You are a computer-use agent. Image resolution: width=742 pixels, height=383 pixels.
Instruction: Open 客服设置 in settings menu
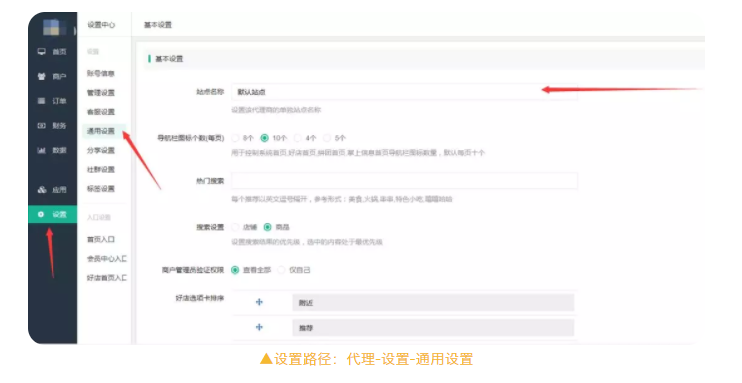[100, 112]
